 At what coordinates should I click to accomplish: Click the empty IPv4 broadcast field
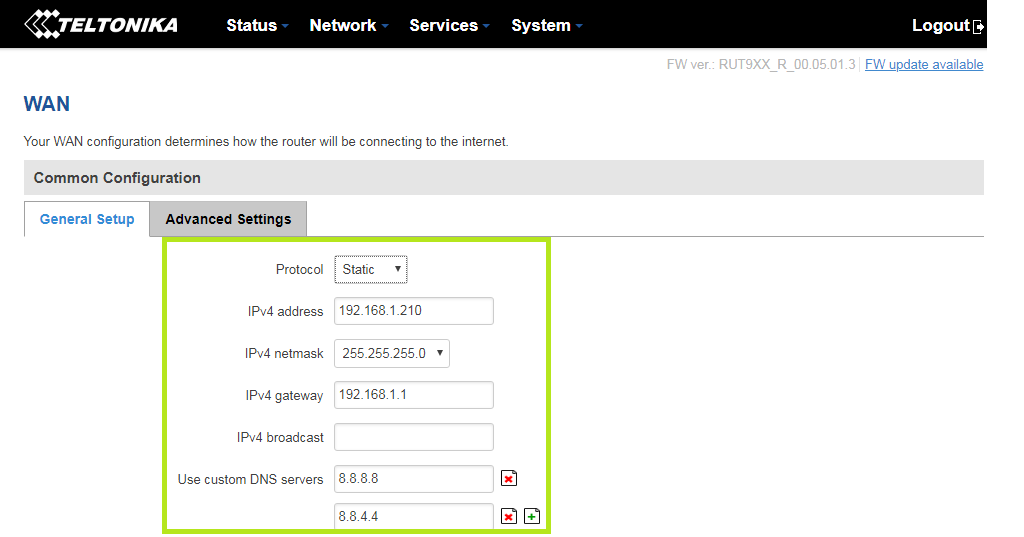coord(414,437)
